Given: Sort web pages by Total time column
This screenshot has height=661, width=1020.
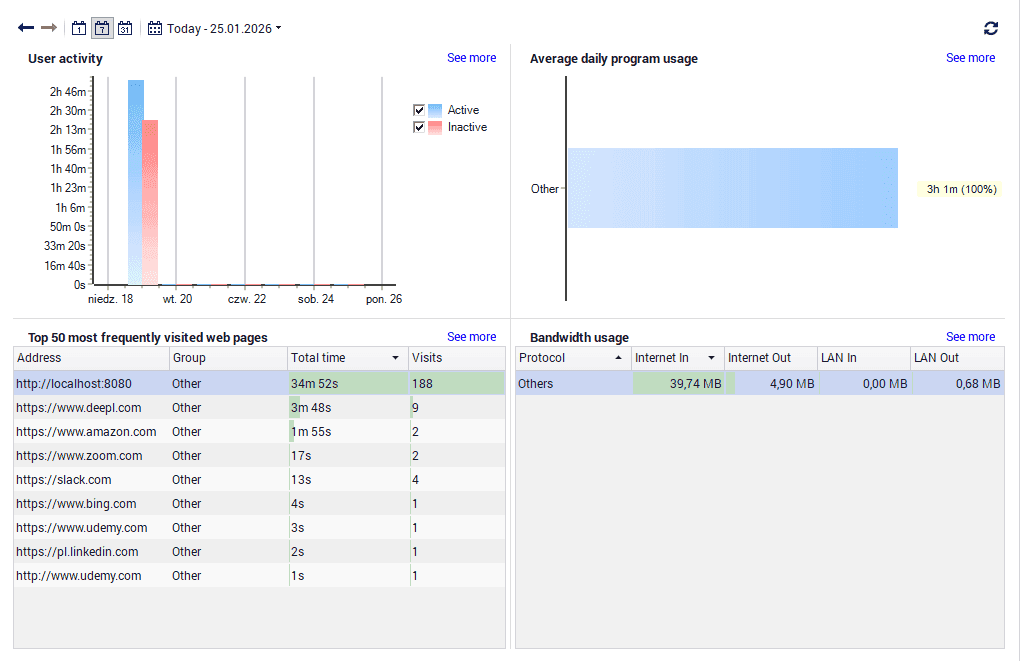Looking at the screenshot, I should [x=345, y=358].
